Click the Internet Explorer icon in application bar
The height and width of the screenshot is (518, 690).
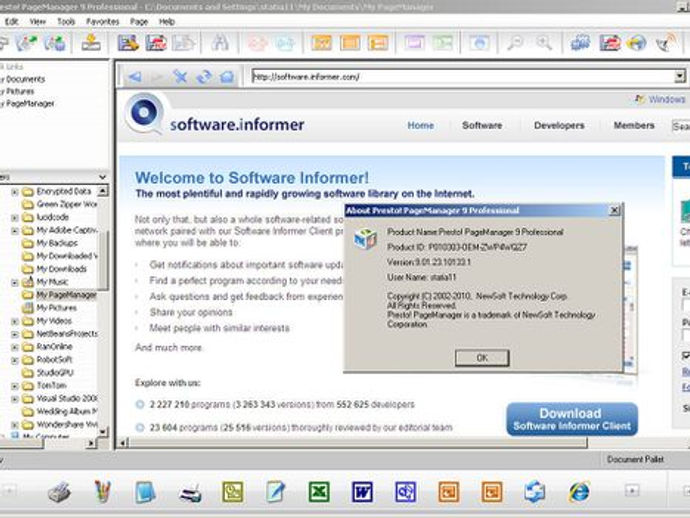579,492
